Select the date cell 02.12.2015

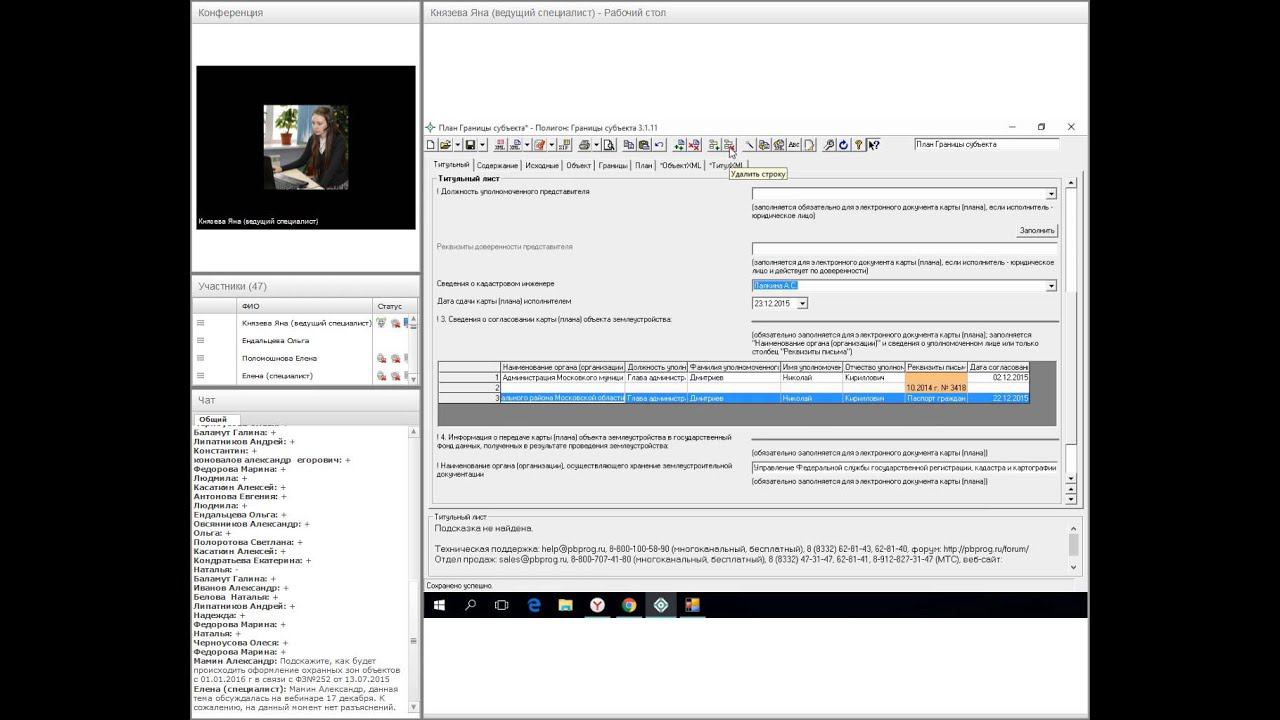(998, 377)
